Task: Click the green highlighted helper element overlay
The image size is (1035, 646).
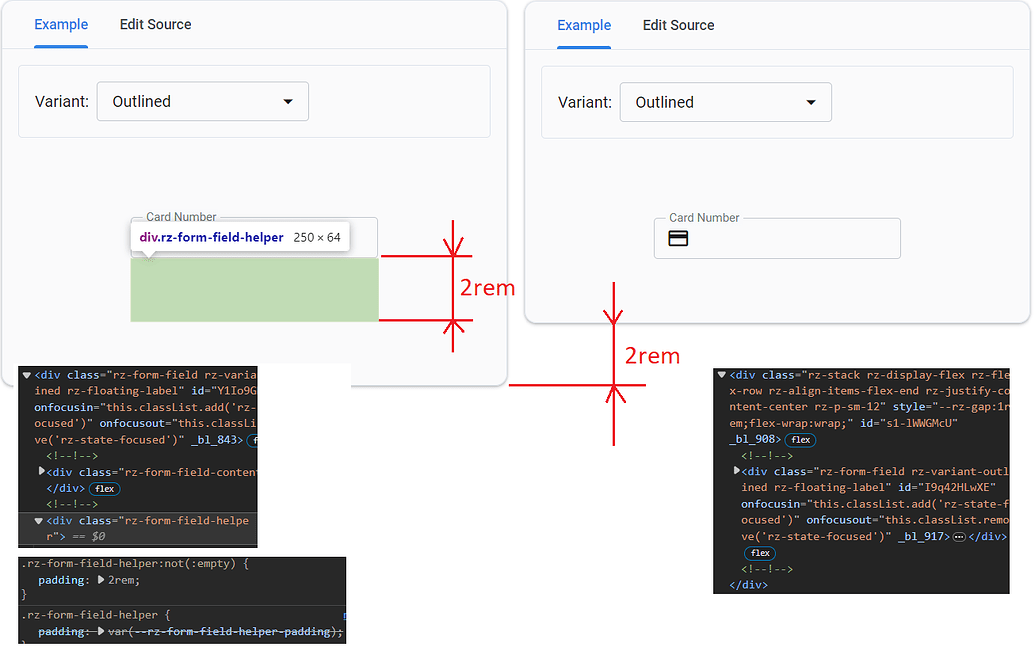Action: [x=254, y=289]
